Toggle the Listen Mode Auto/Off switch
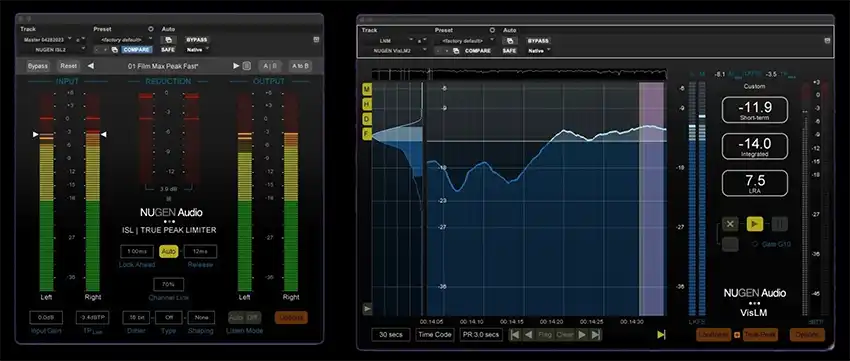Image resolution: width=850 pixels, height=361 pixels. point(244,317)
